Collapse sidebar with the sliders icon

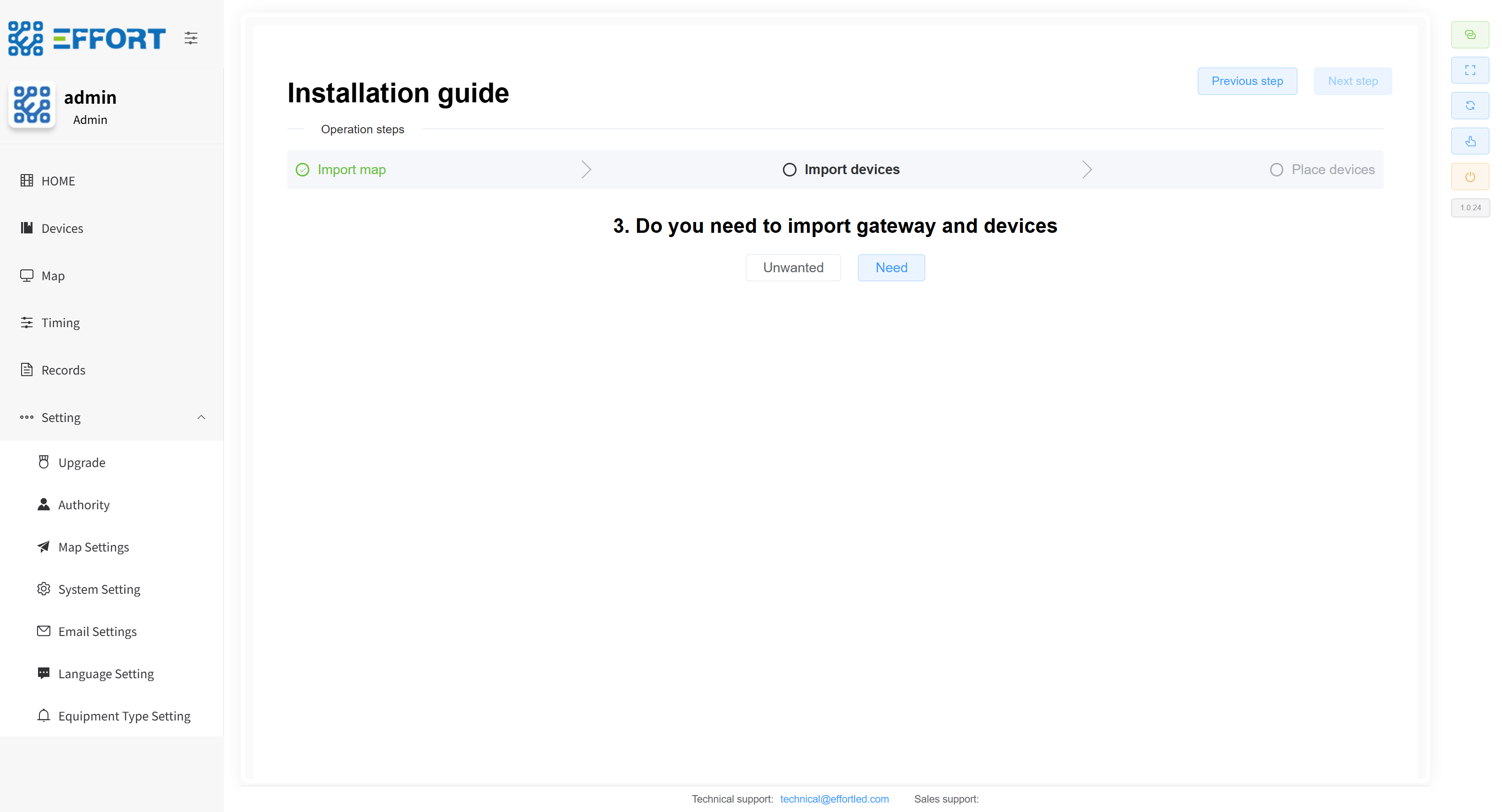pyautogui.click(x=191, y=38)
